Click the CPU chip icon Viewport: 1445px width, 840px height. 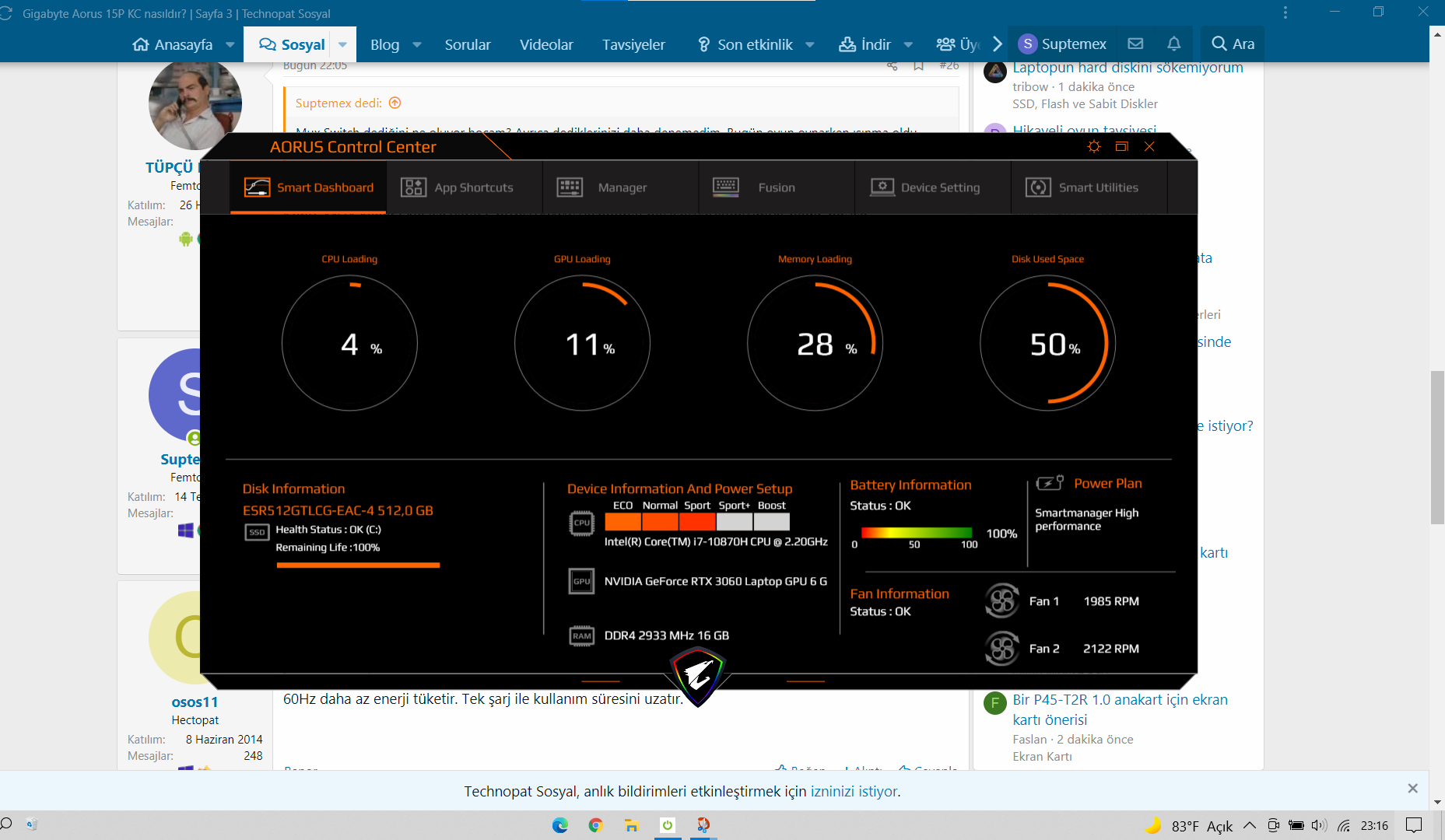[581, 523]
